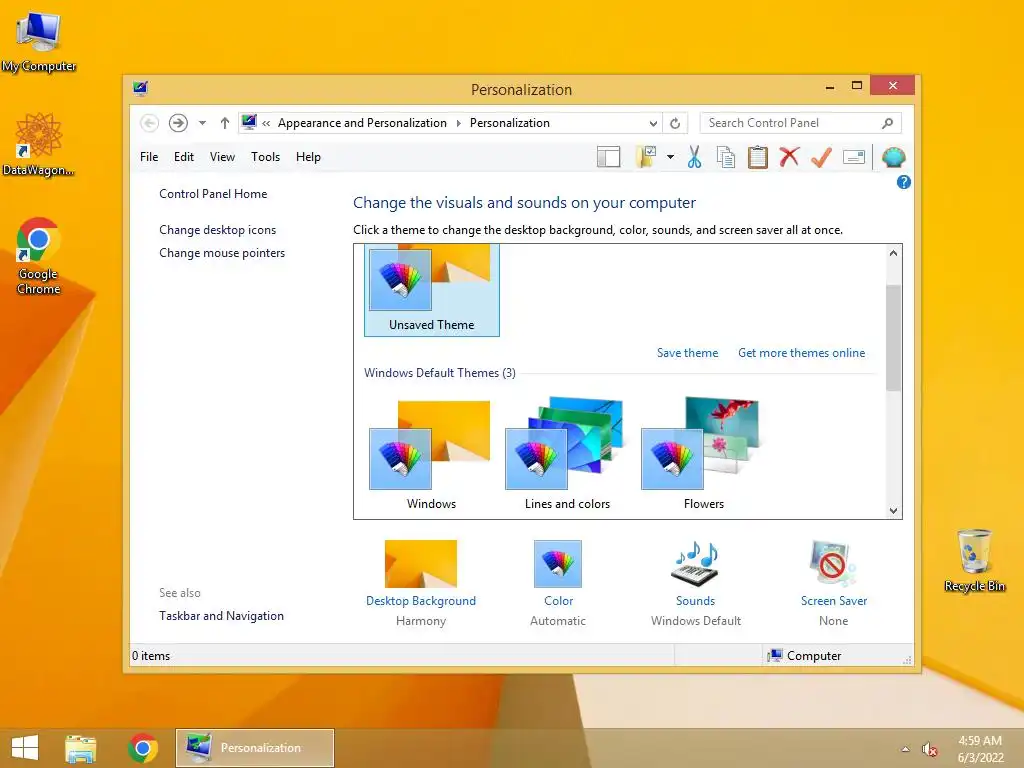Screen dimensions: 1024x768
Task: Click the search magnifier icon
Action: pos(888,123)
